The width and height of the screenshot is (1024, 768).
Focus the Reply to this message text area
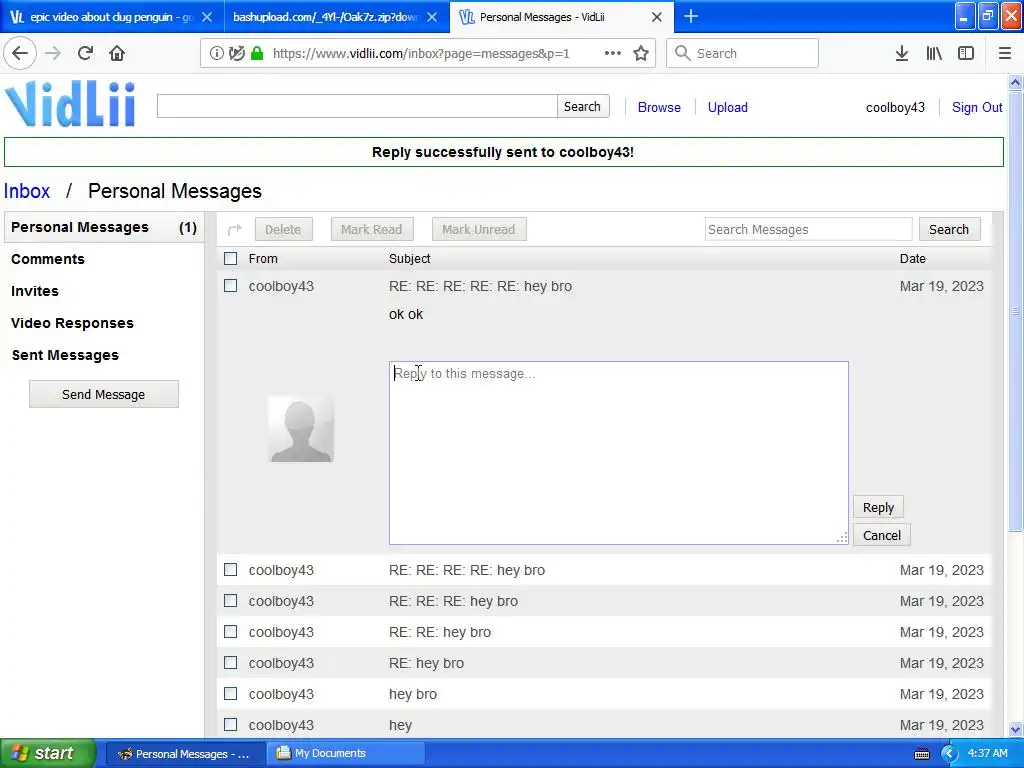(x=619, y=453)
